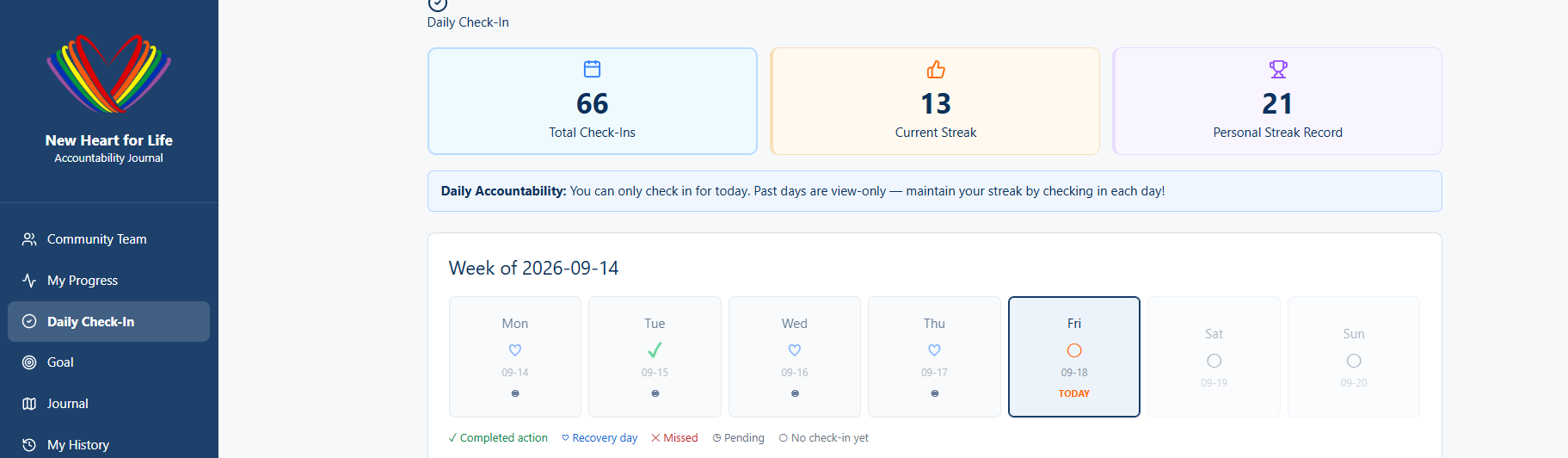1568x458 pixels.
Task: Select the empty circle on Saturday 09-19
Action: pyautogui.click(x=1214, y=361)
